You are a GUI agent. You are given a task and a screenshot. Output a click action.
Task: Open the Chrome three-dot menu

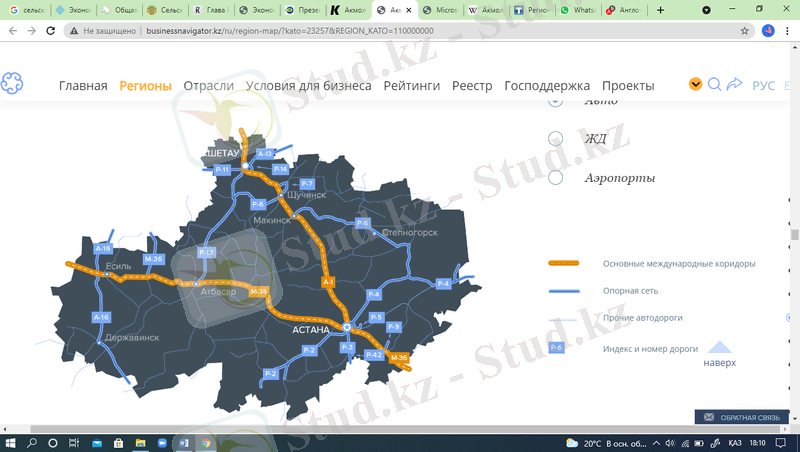click(x=788, y=31)
